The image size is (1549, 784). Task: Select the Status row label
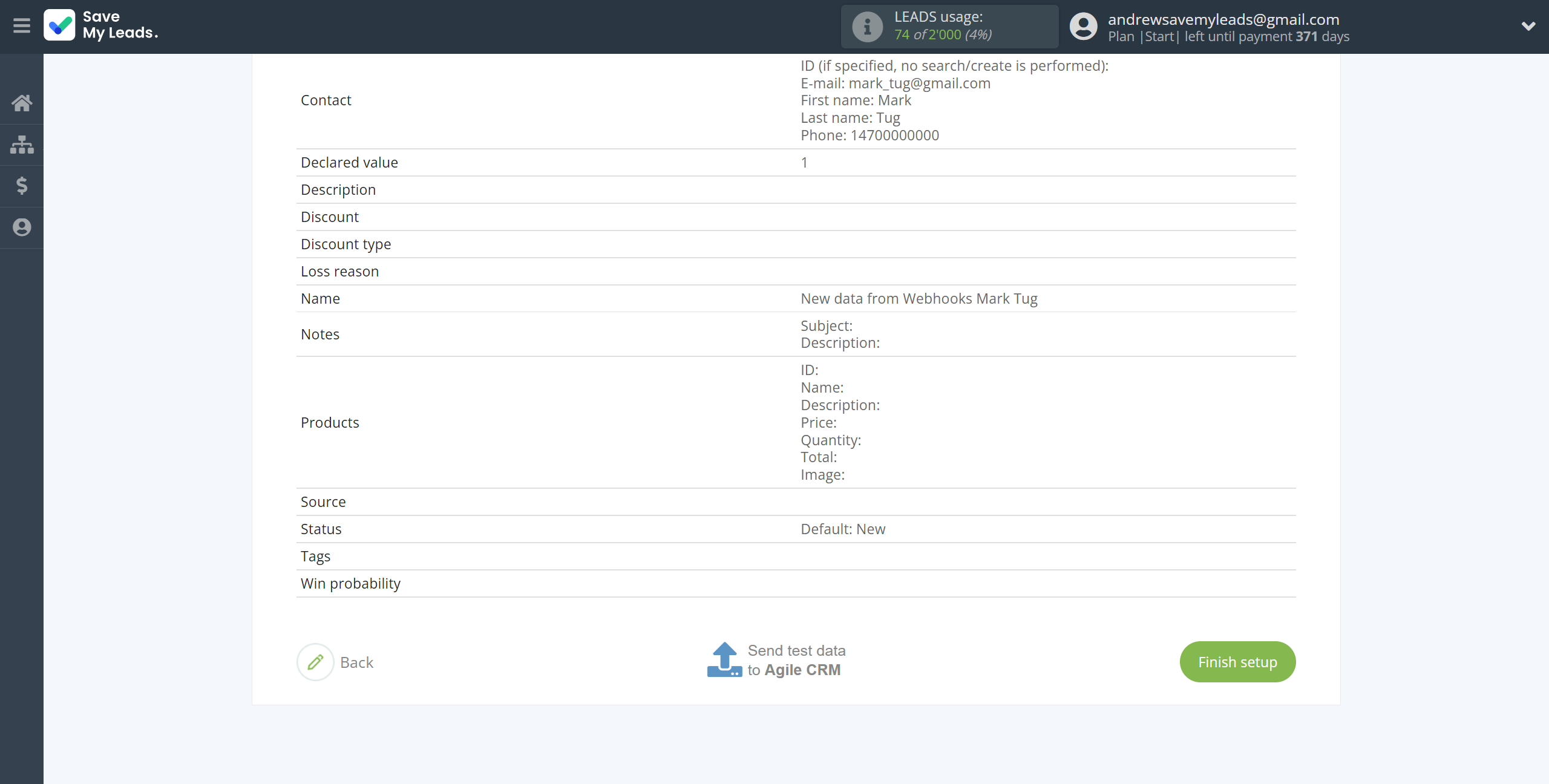[321, 529]
